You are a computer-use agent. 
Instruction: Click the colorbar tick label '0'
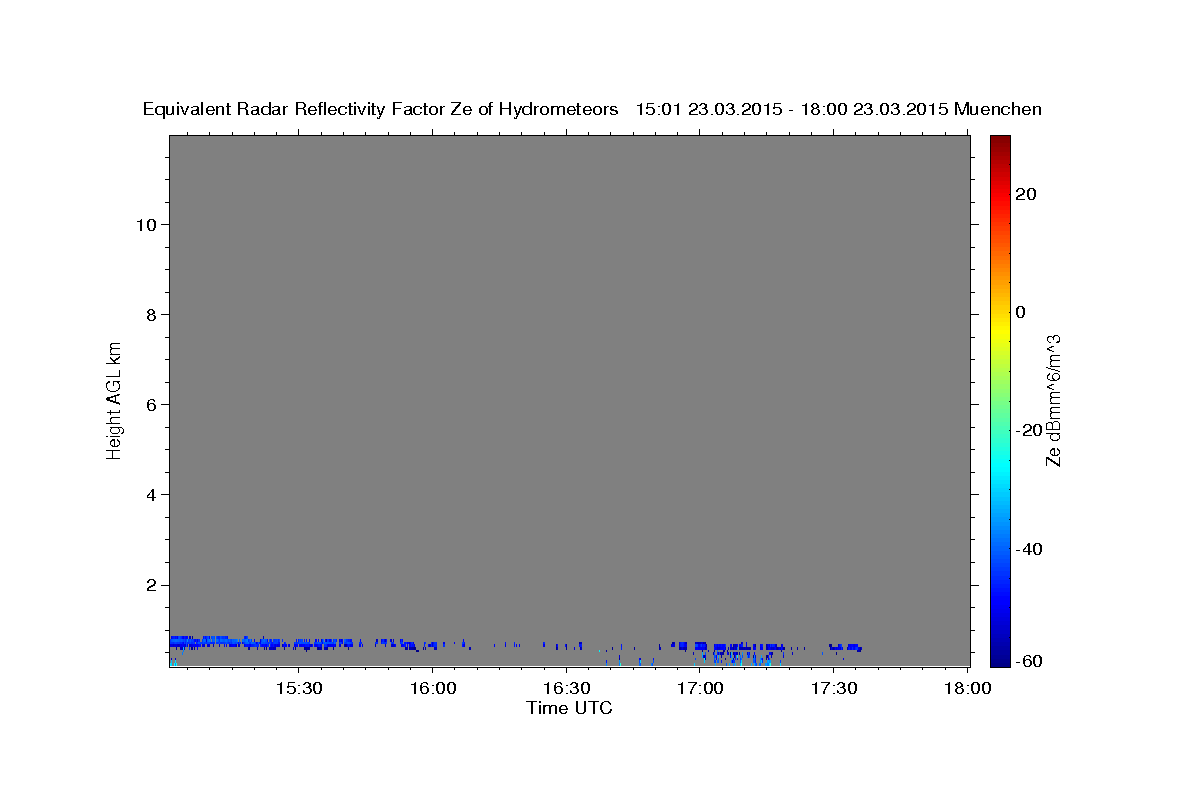coord(1020,312)
